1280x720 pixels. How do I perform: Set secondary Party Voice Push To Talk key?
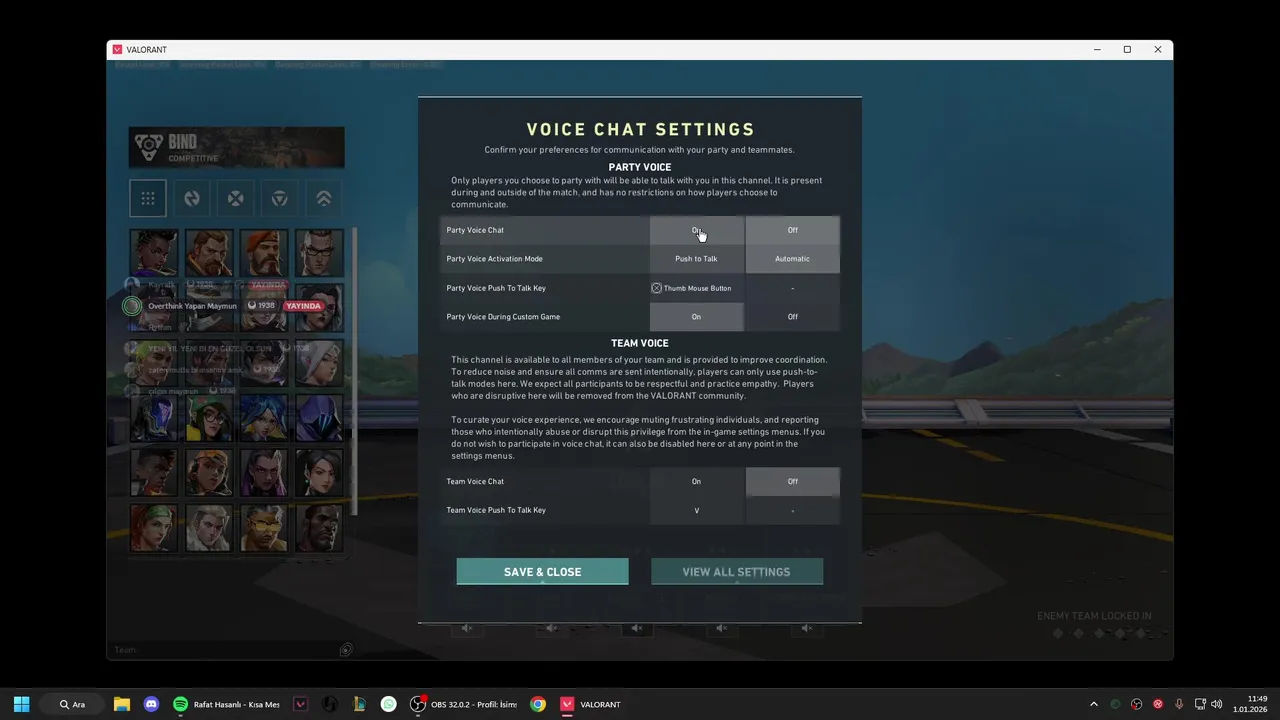(x=793, y=288)
